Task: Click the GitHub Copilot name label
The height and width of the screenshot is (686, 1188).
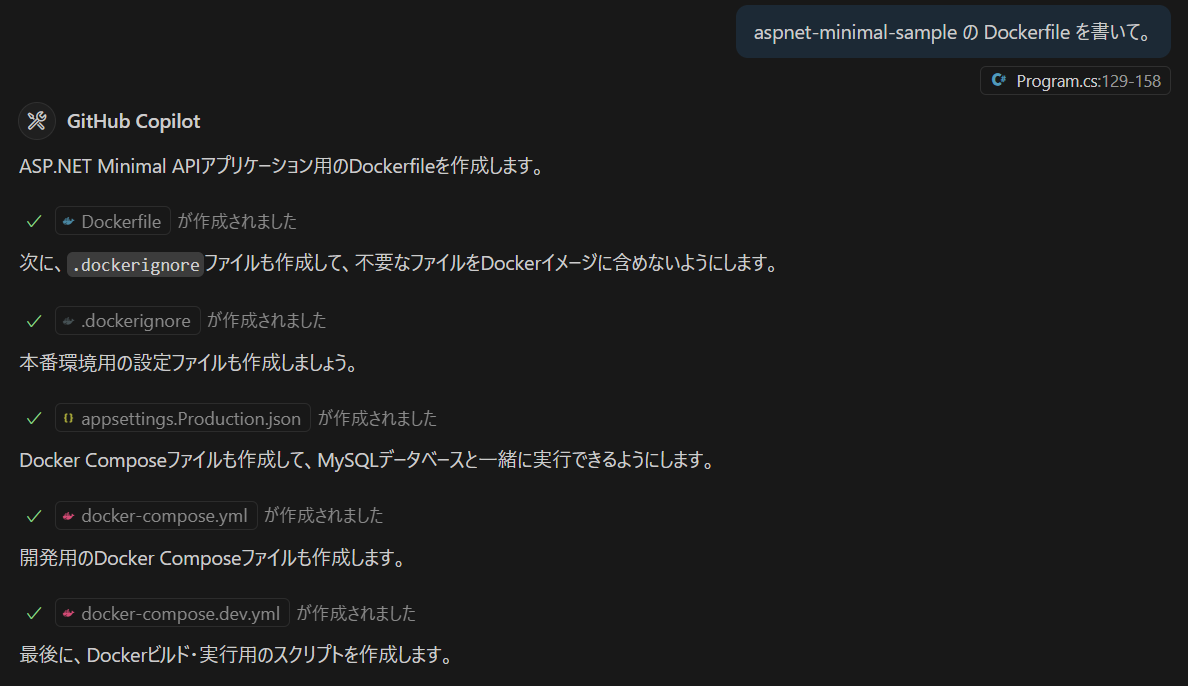Action: 134,121
